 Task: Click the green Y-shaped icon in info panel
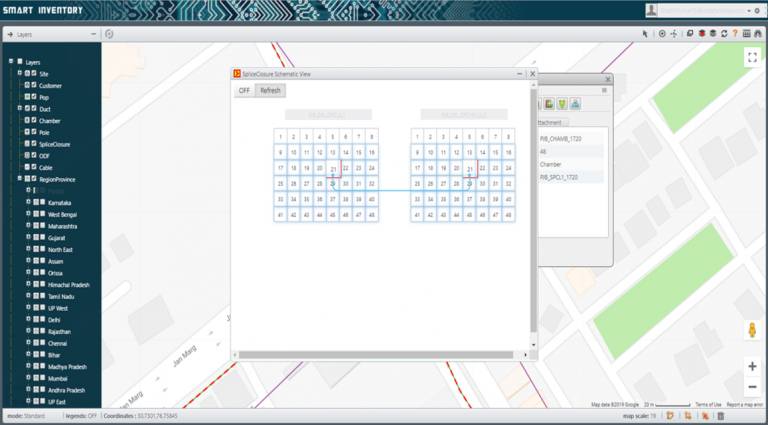(x=562, y=103)
